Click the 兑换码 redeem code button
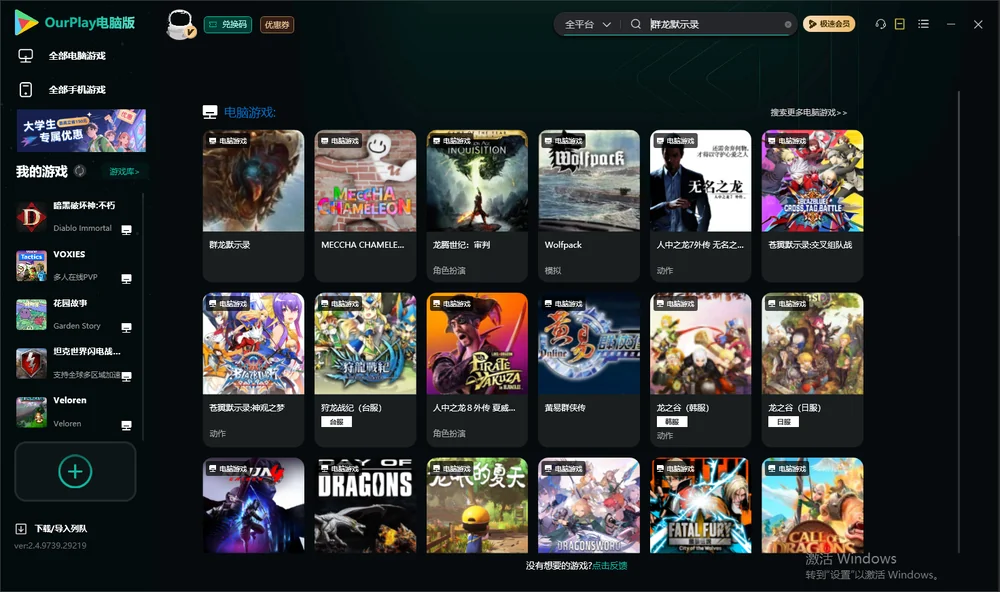 coord(228,25)
